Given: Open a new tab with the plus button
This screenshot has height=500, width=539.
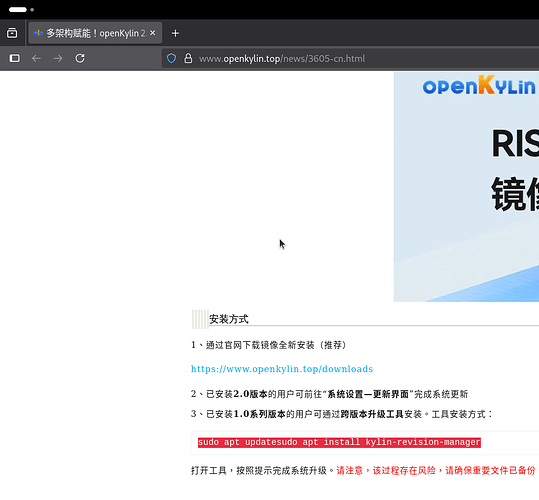Looking at the screenshot, I should (175, 33).
